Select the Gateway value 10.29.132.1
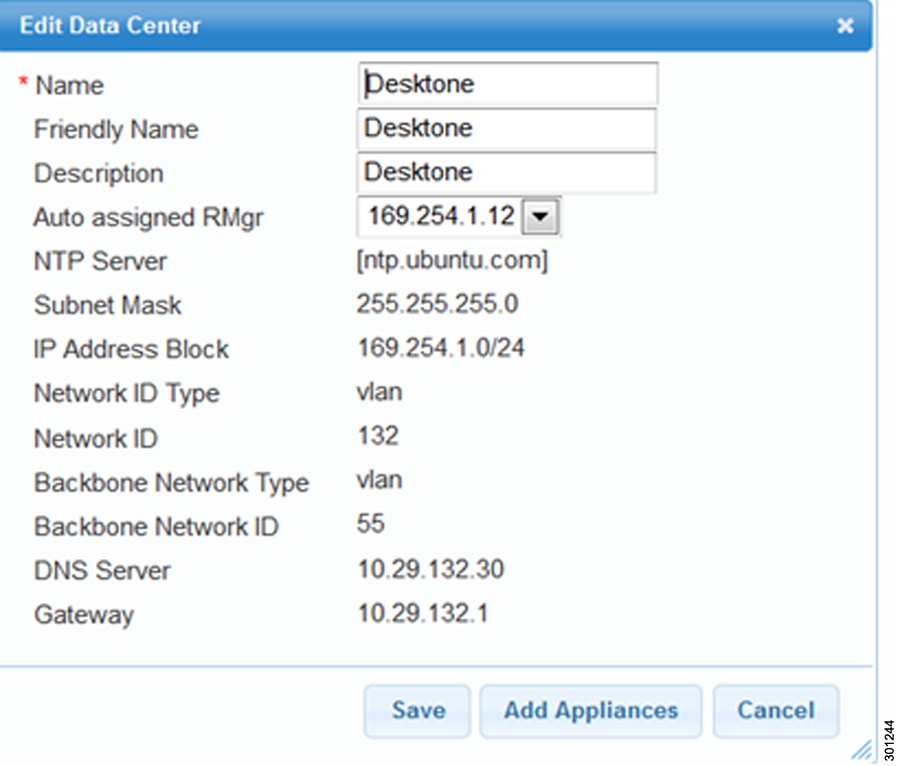 click(x=423, y=613)
